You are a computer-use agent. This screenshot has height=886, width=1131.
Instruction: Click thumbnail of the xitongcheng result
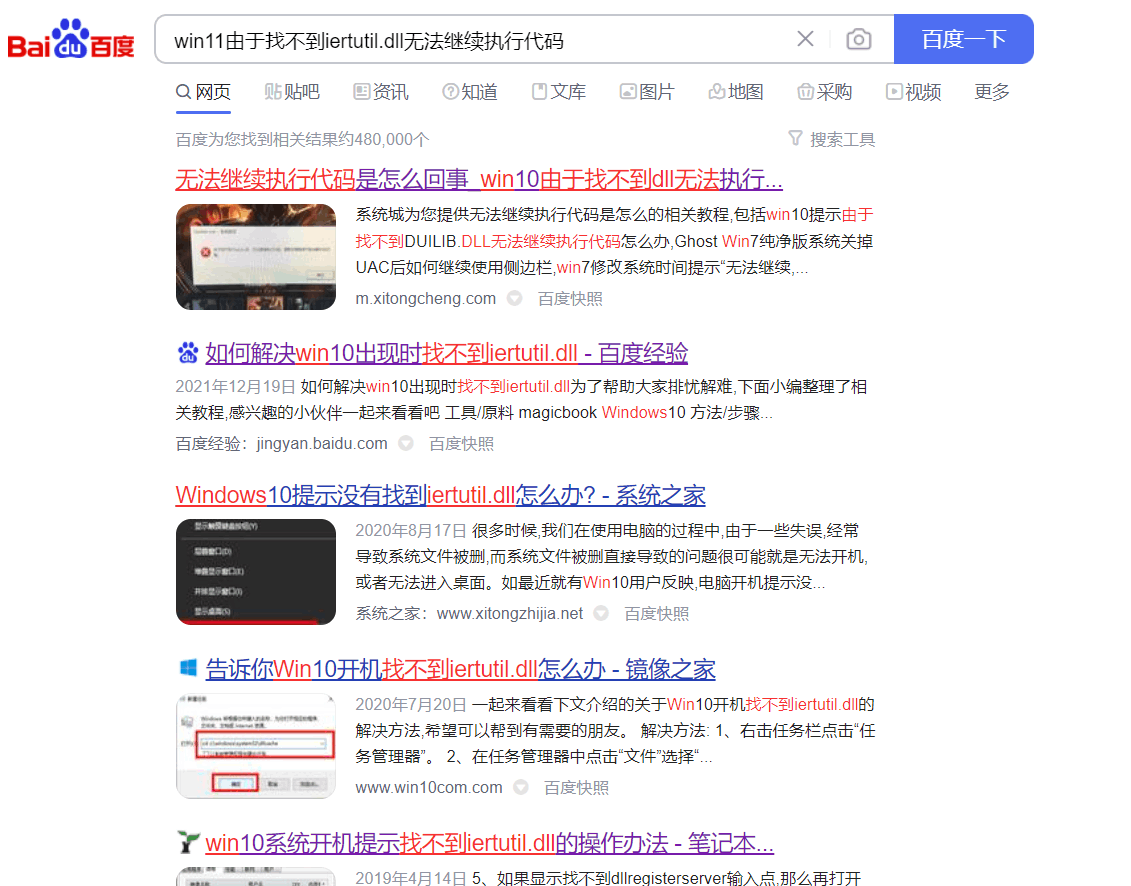click(256, 257)
